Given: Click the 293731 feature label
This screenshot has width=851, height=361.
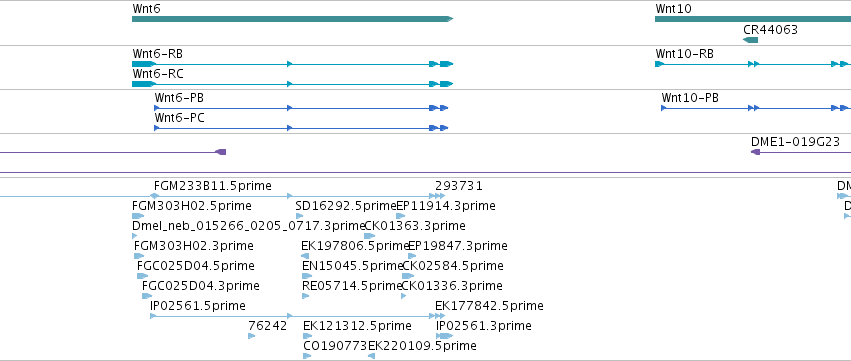Looking at the screenshot, I should pyautogui.click(x=459, y=186).
